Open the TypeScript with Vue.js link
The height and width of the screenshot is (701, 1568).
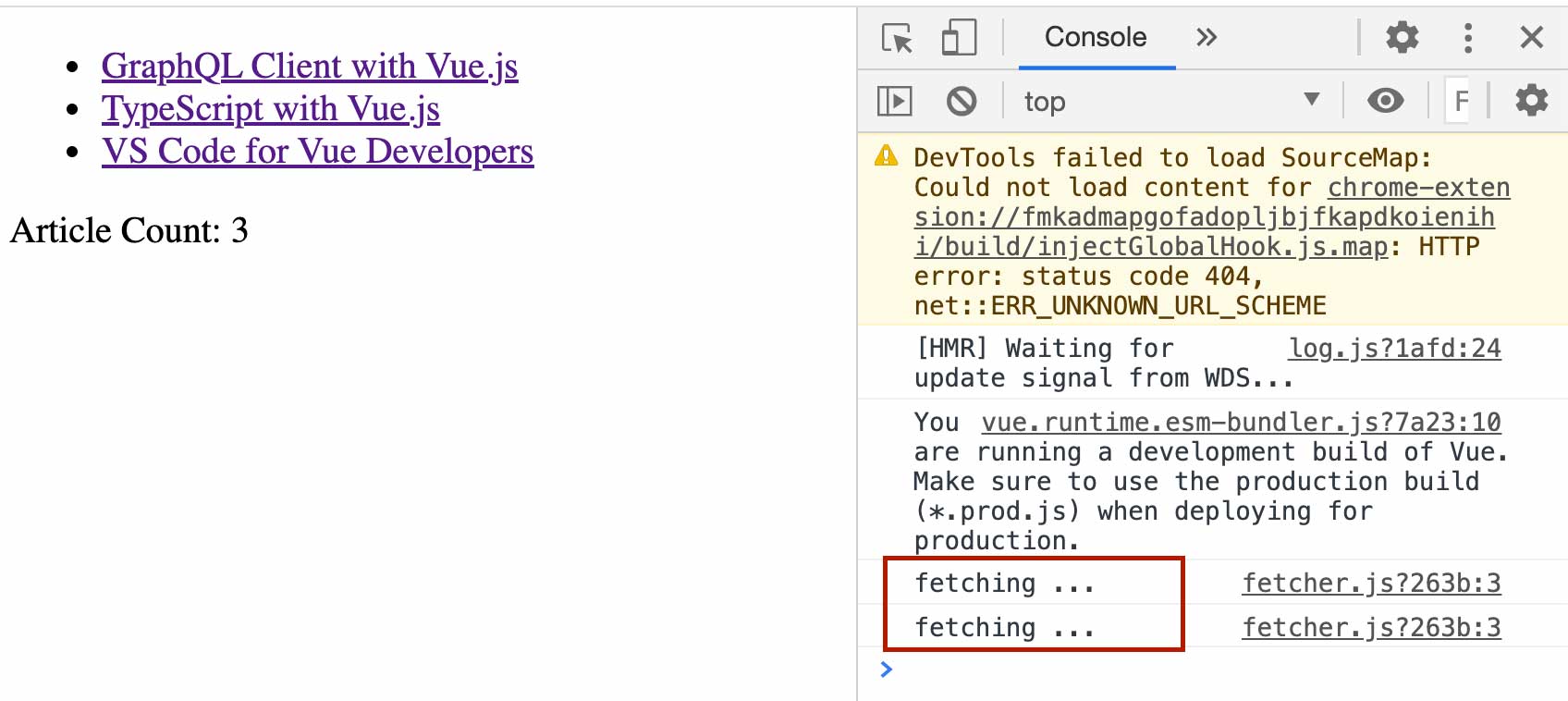pyautogui.click(x=271, y=109)
